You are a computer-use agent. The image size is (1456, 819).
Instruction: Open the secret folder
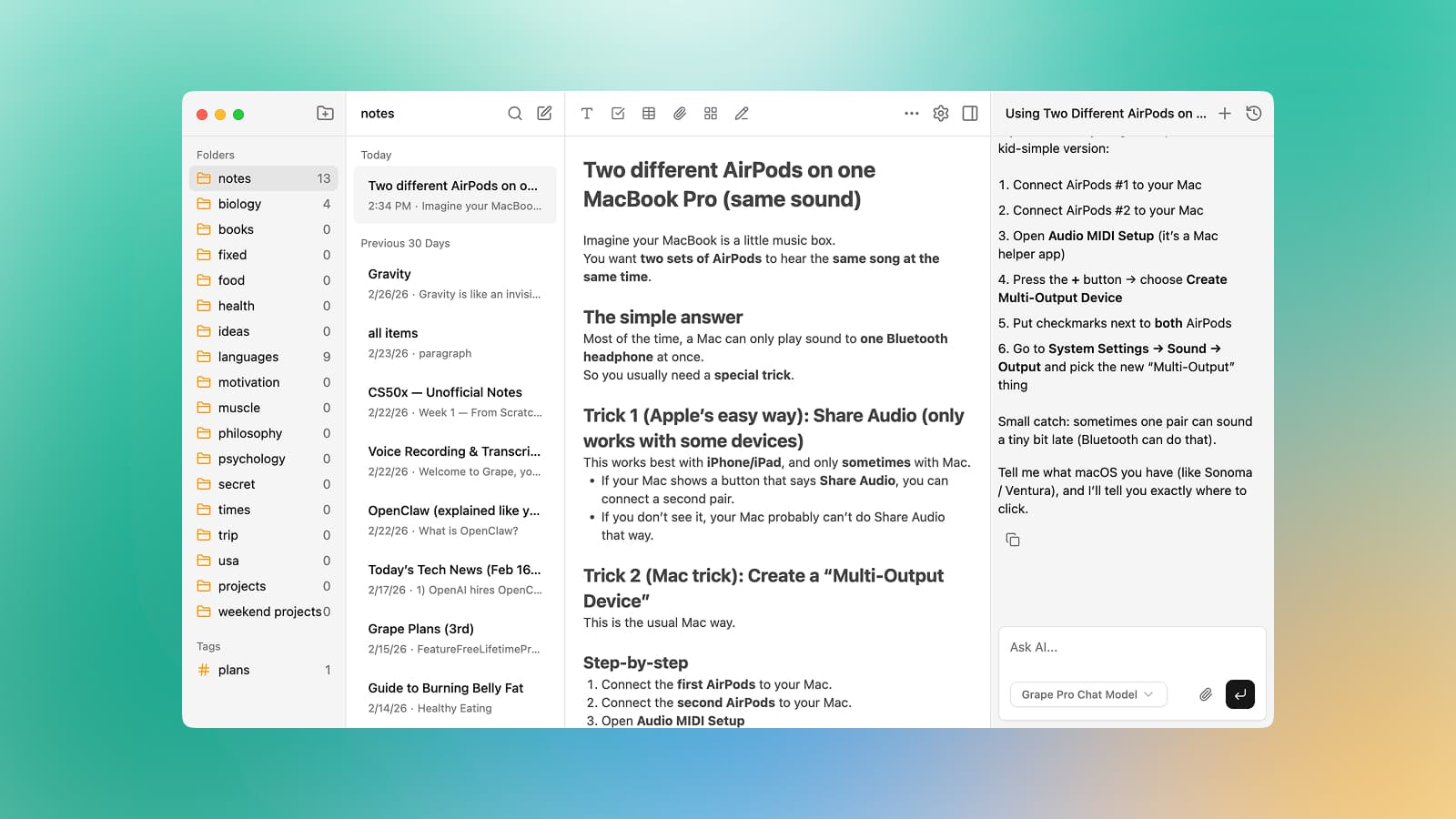click(x=264, y=484)
